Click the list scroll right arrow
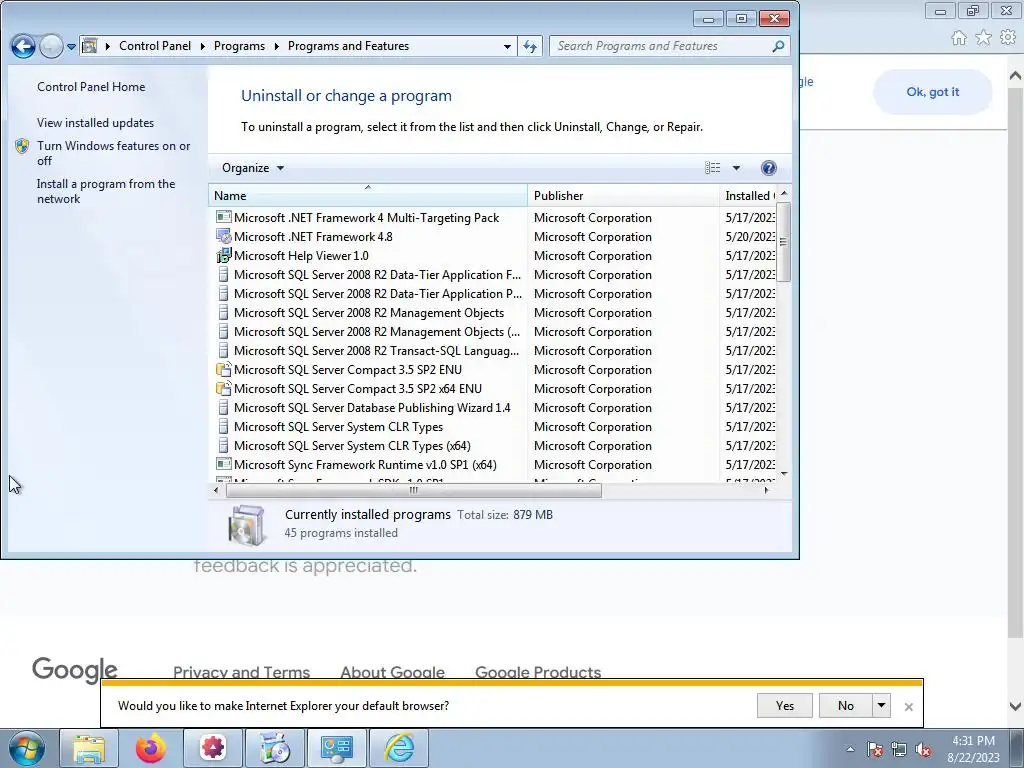Viewport: 1024px width, 768px height. [767, 490]
